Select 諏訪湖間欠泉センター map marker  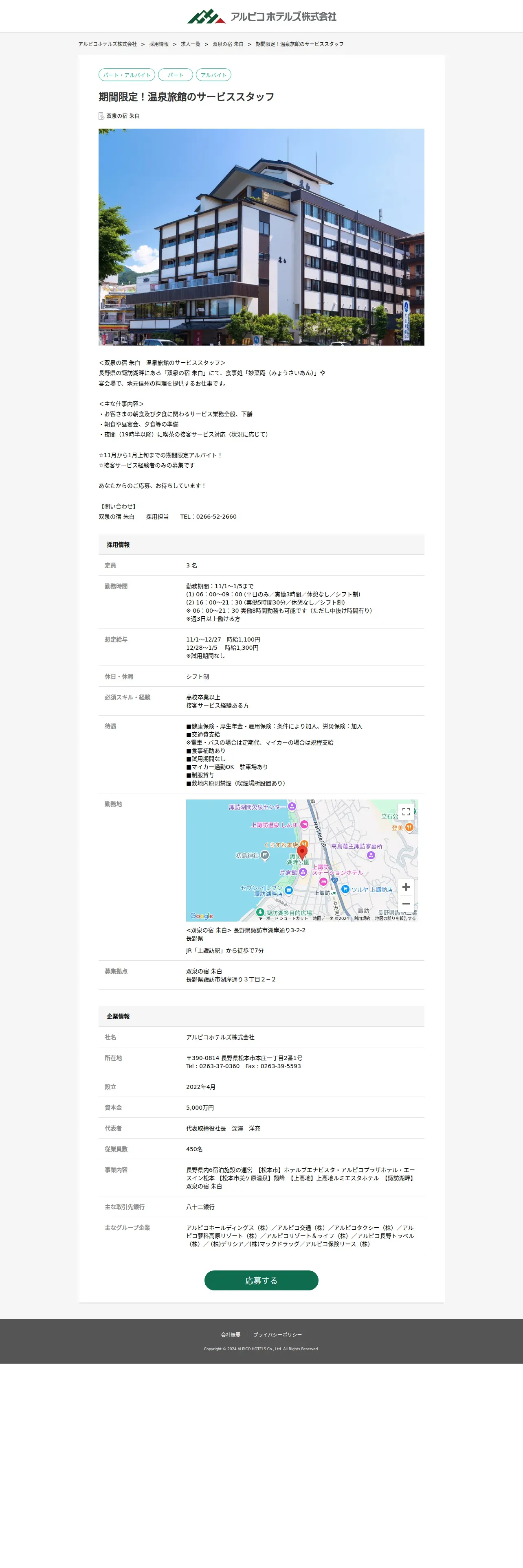point(292,806)
